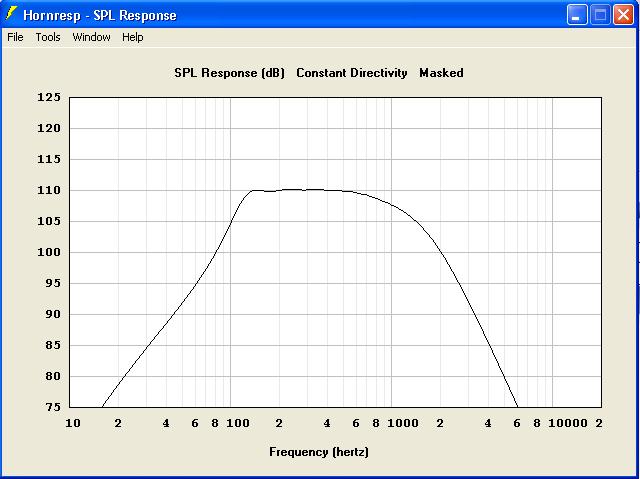Click the 85 dB axis label
640x479 pixels.
pyautogui.click(x=53, y=345)
